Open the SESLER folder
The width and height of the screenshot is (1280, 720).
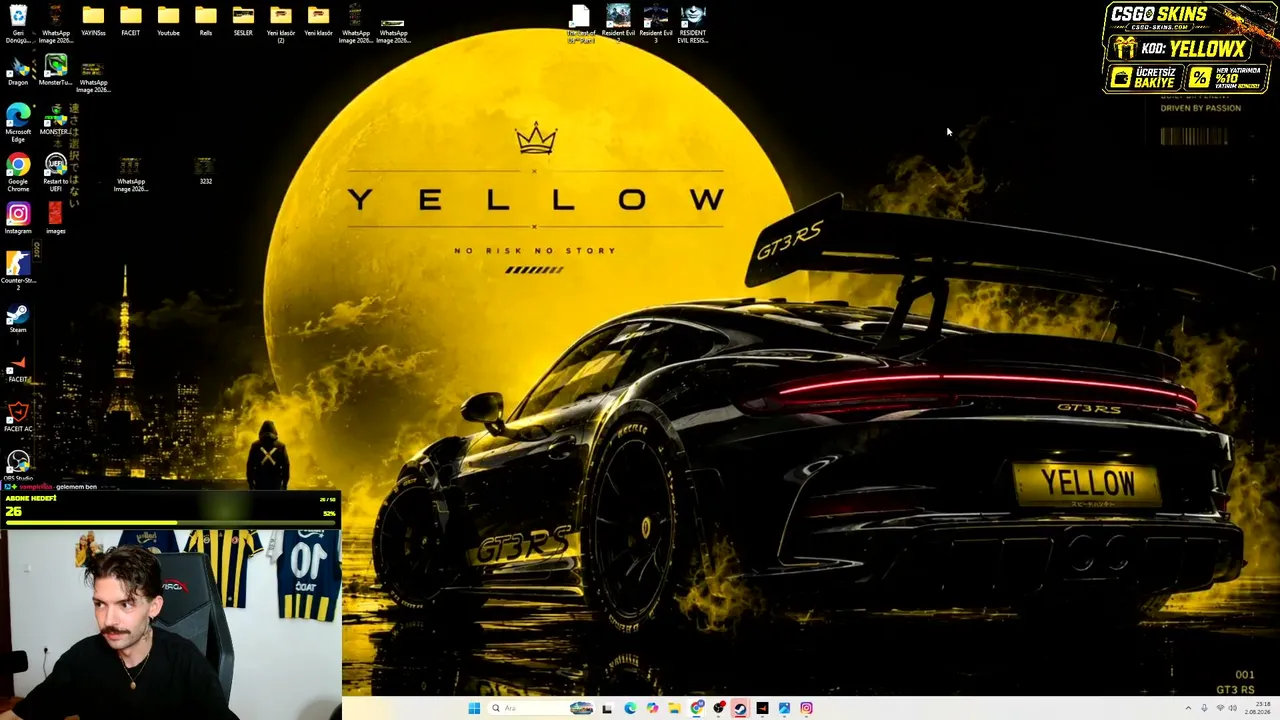(243, 21)
